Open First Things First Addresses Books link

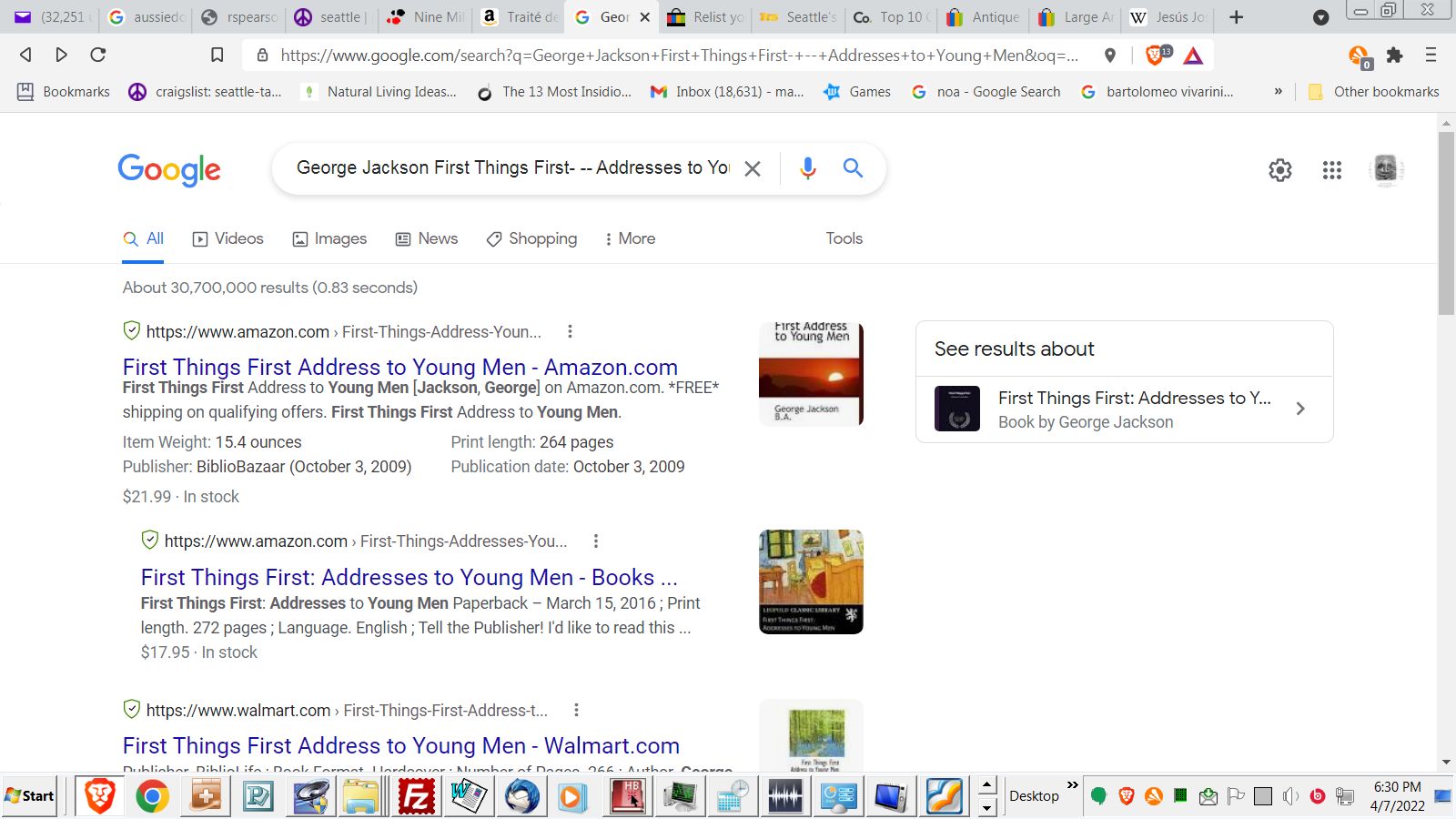(x=409, y=577)
